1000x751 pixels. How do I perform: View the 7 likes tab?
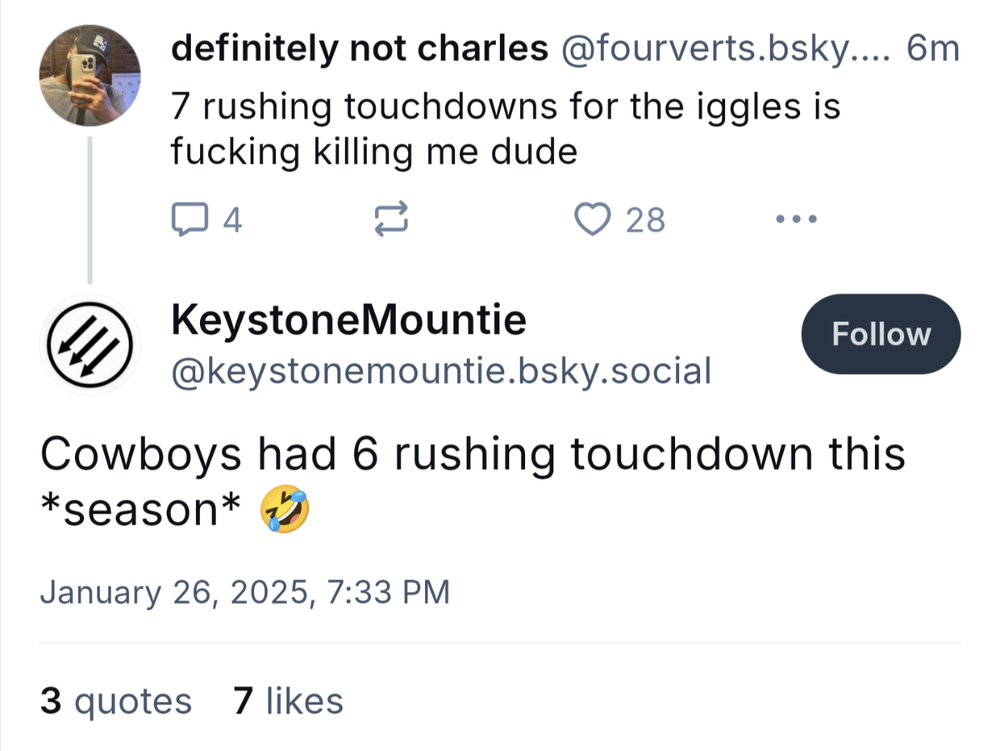(x=288, y=701)
